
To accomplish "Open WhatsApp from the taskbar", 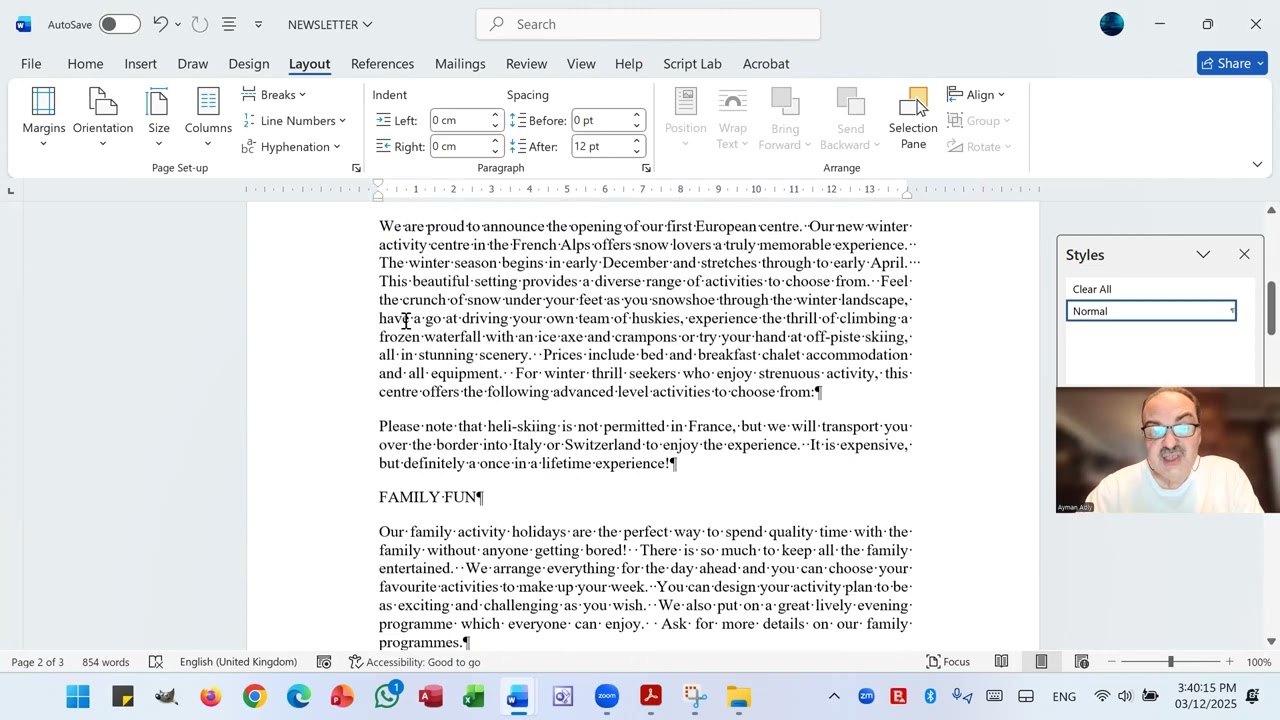I will [387, 696].
